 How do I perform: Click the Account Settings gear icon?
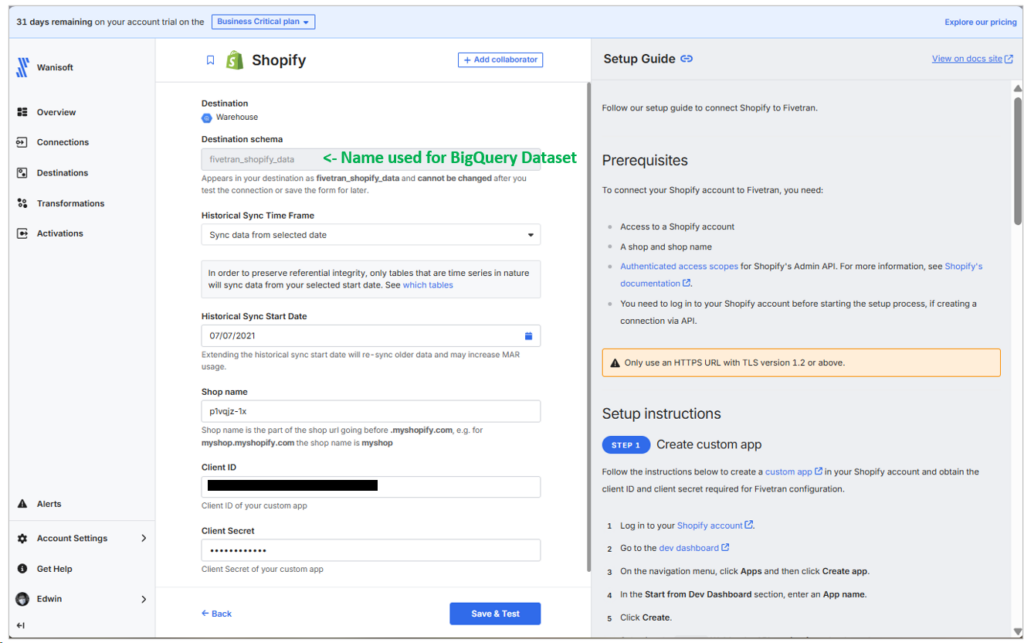tap(22, 539)
